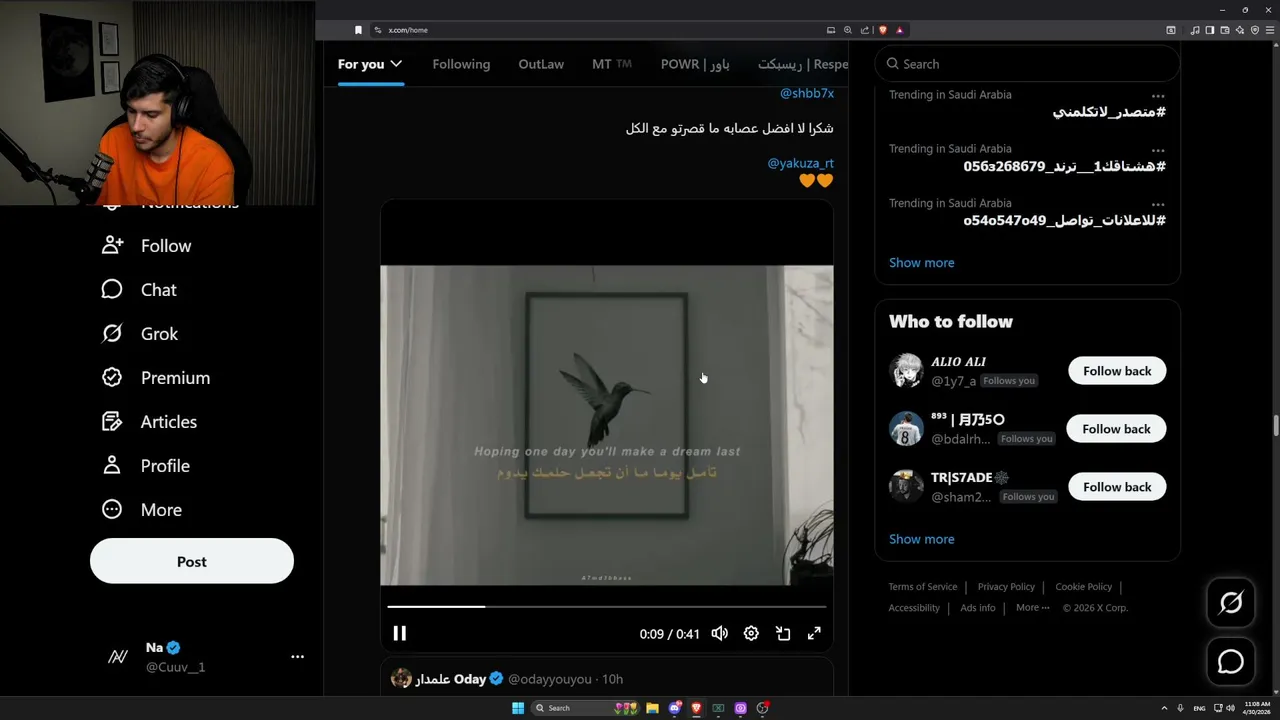Open Privacy Policy link

pos(1006,587)
